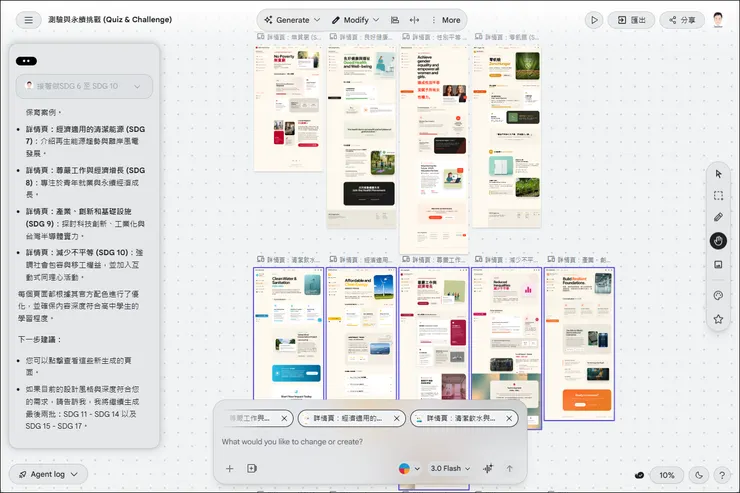Open the More menu
This screenshot has height=493, width=740.
tap(446, 20)
